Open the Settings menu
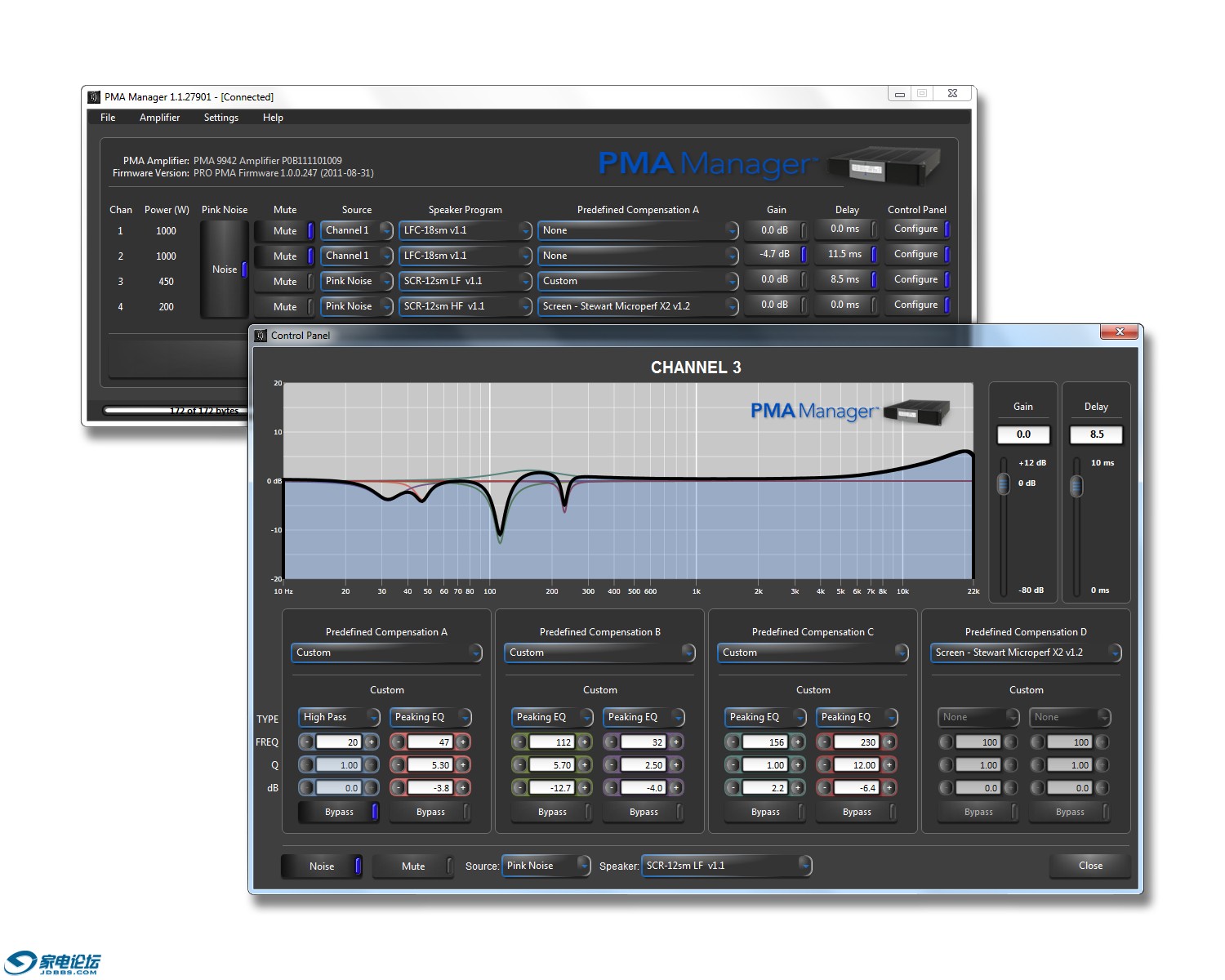This screenshot has width=1225, height=980. coord(221,118)
